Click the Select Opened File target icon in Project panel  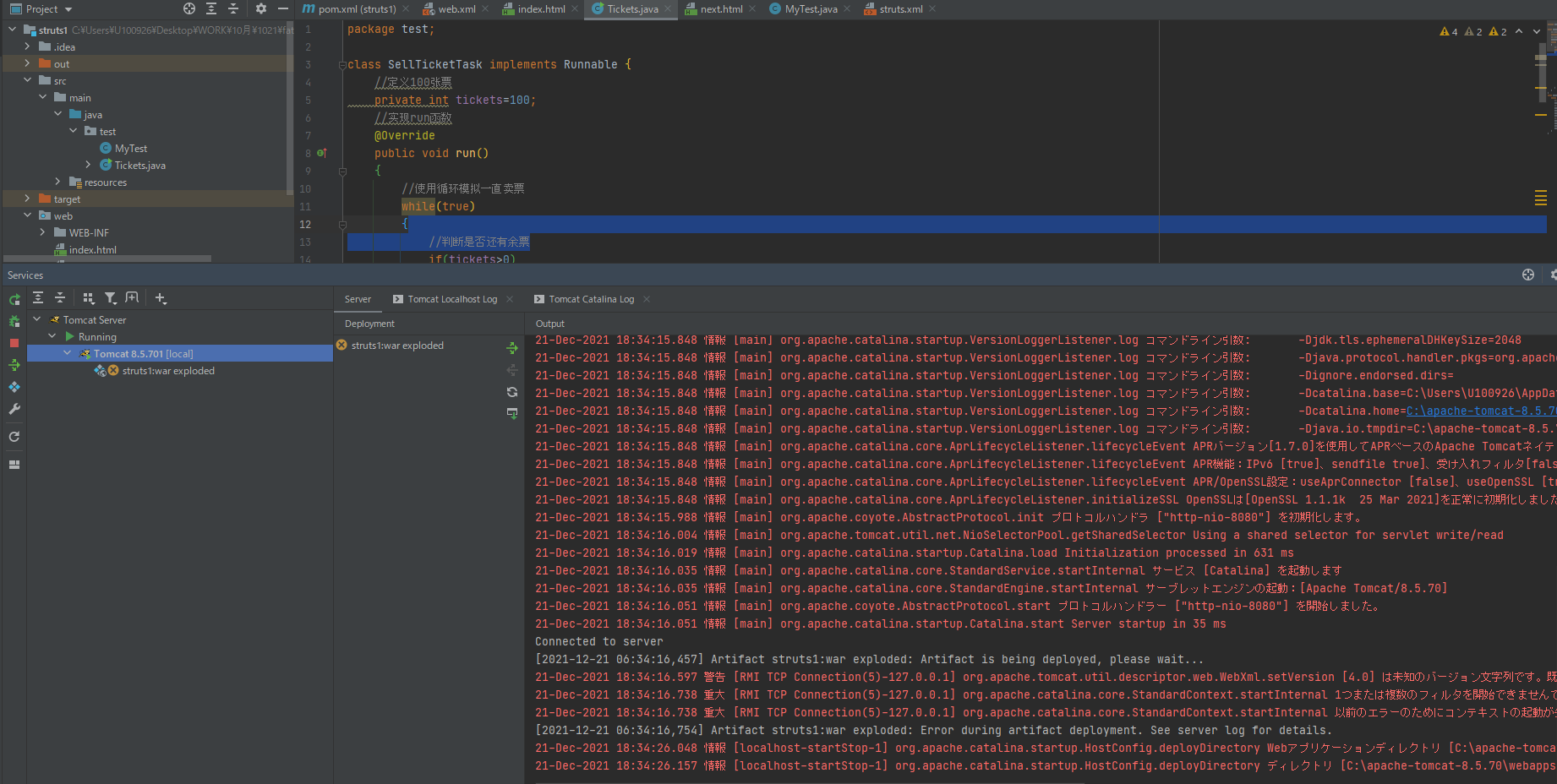[189, 8]
